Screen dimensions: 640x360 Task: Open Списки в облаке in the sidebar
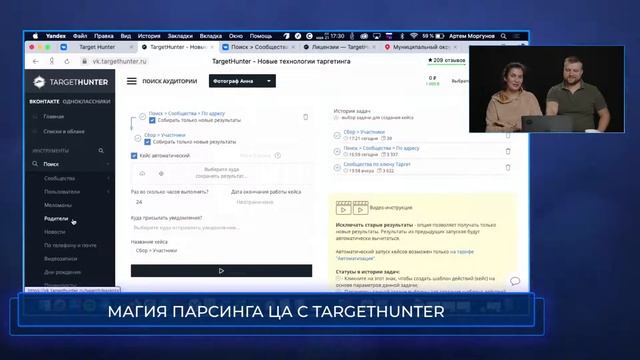click(64, 132)
